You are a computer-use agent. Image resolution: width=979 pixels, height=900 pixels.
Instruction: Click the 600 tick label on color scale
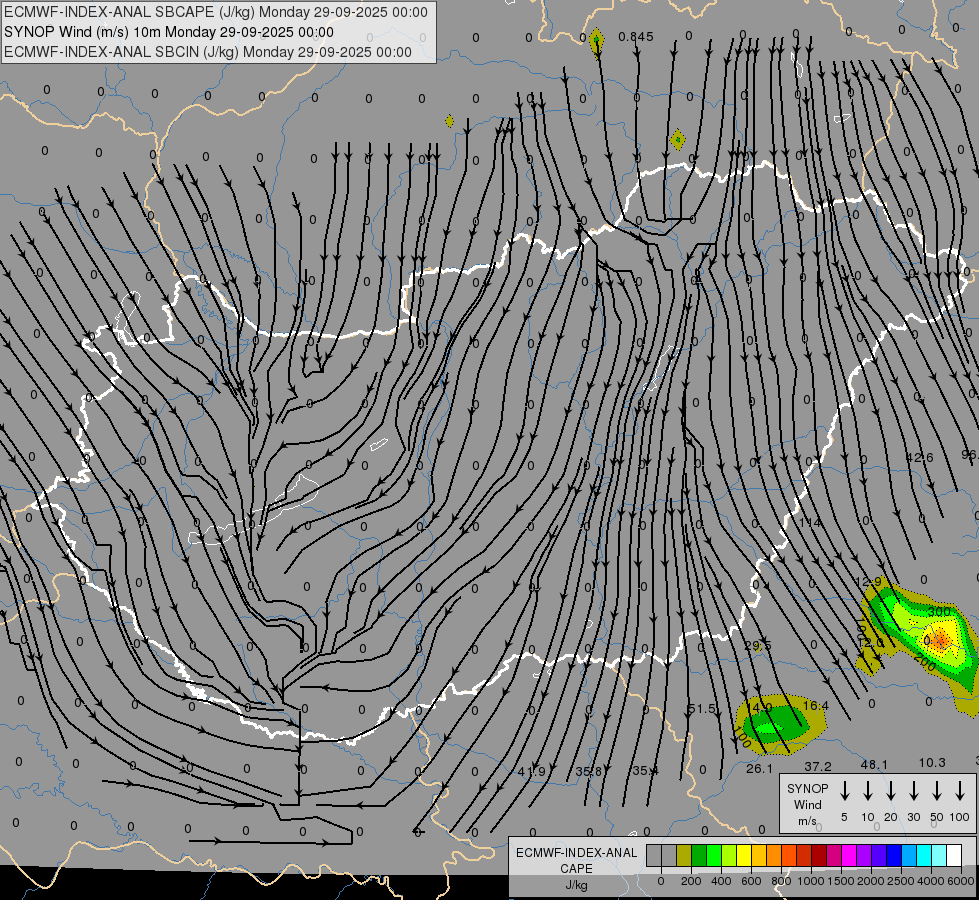(x=751, y=881)
